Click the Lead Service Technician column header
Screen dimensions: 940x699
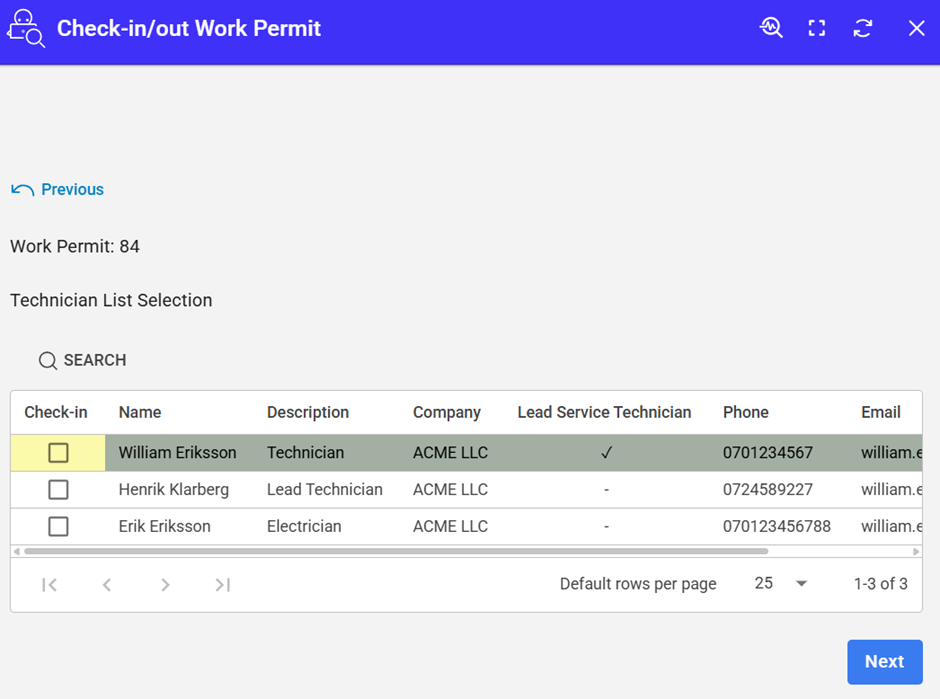(x=604, y=412)
